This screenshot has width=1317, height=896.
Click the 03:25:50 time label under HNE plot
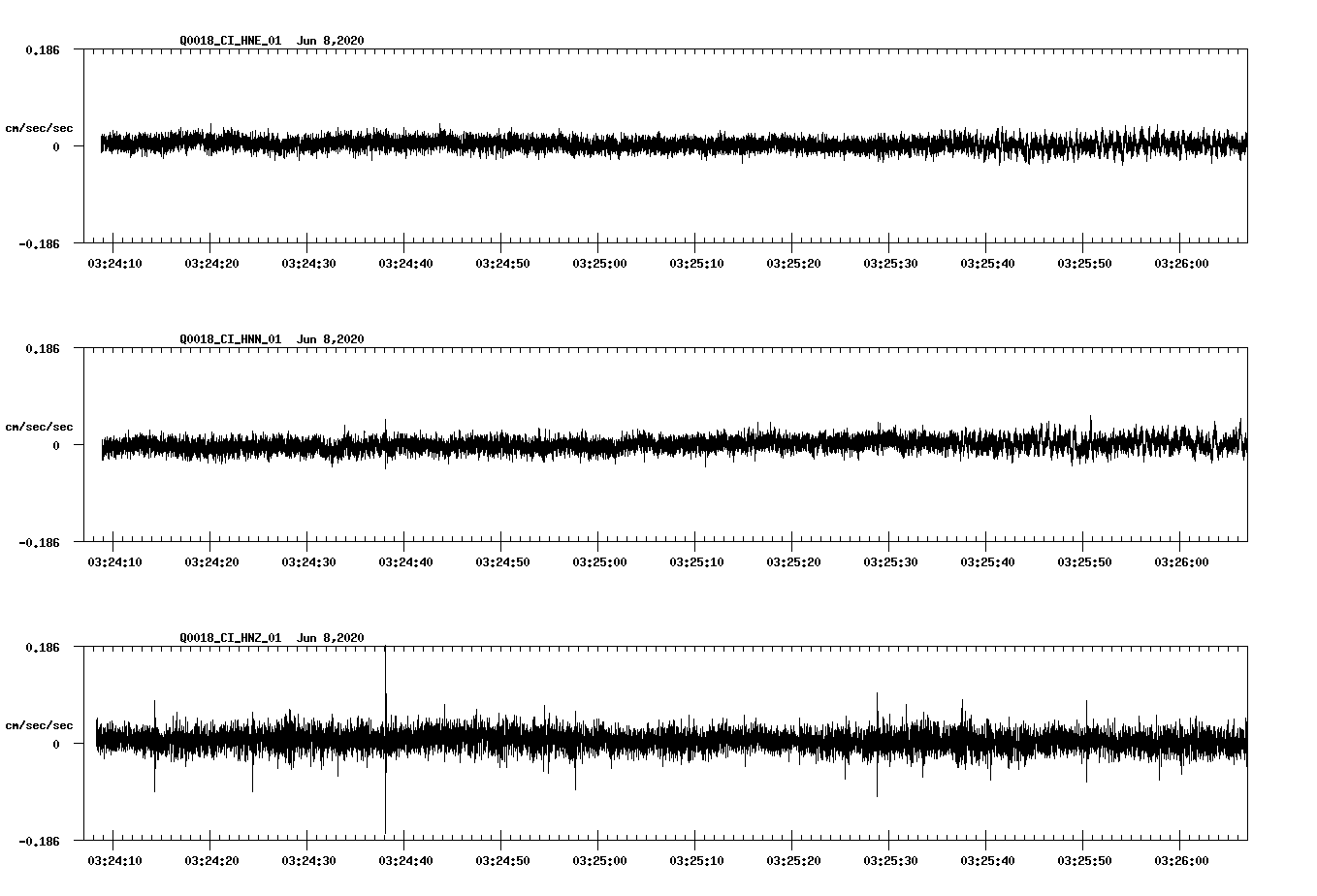click(1084, 263)
